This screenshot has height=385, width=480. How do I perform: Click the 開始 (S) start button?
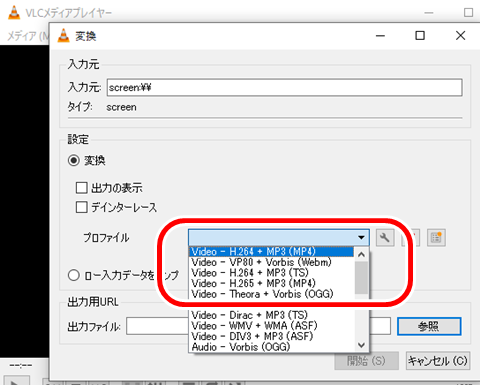click(x=366, y=361)
